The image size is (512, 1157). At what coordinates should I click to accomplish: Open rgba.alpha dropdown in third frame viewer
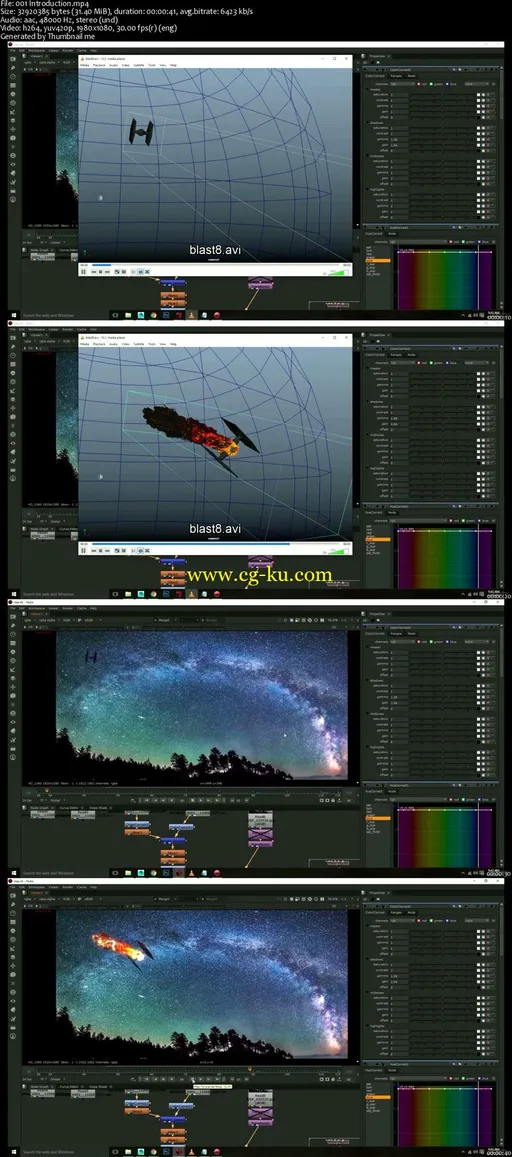coord(51,621)
